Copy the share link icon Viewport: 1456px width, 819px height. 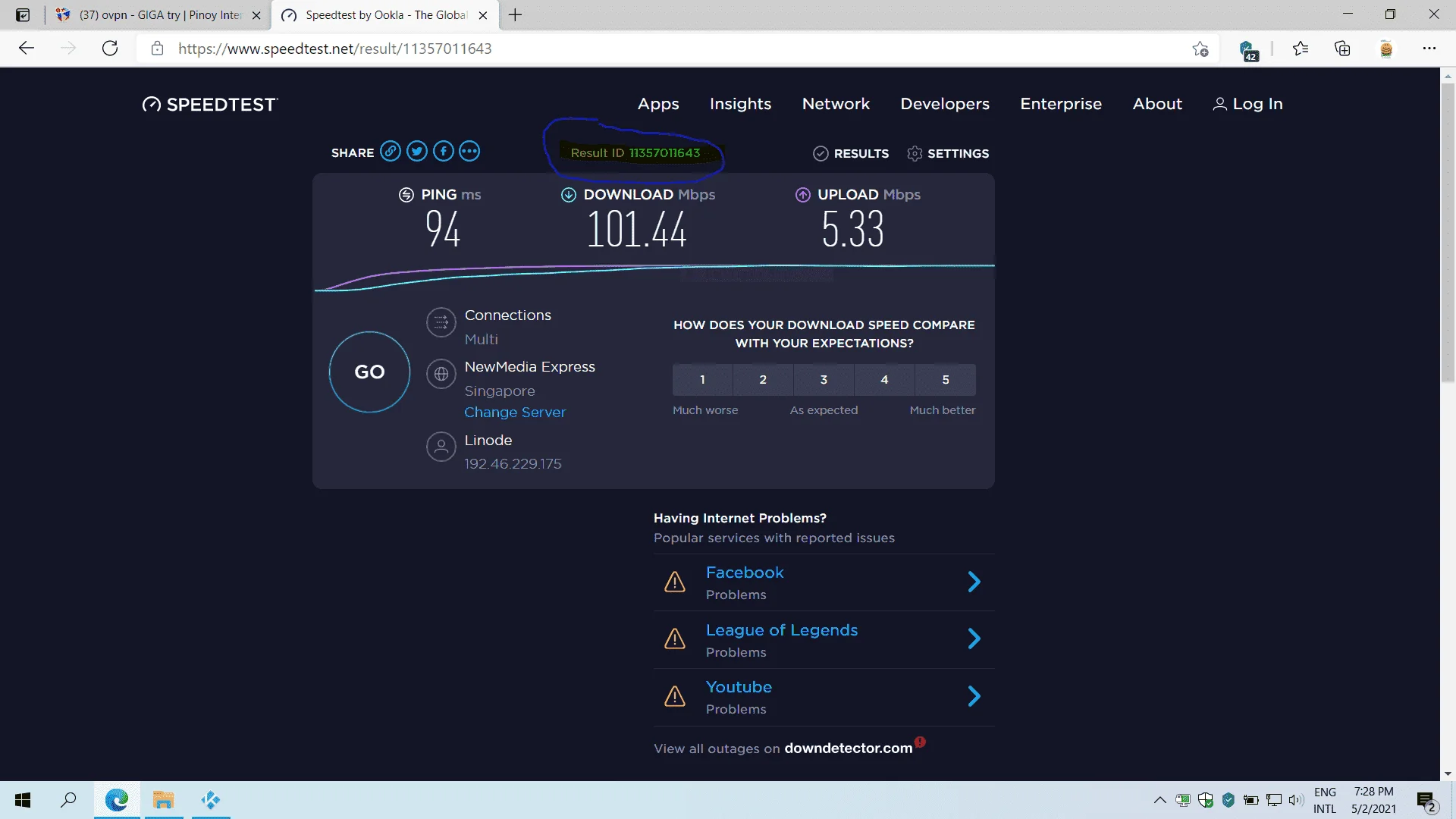click(391, 152)
